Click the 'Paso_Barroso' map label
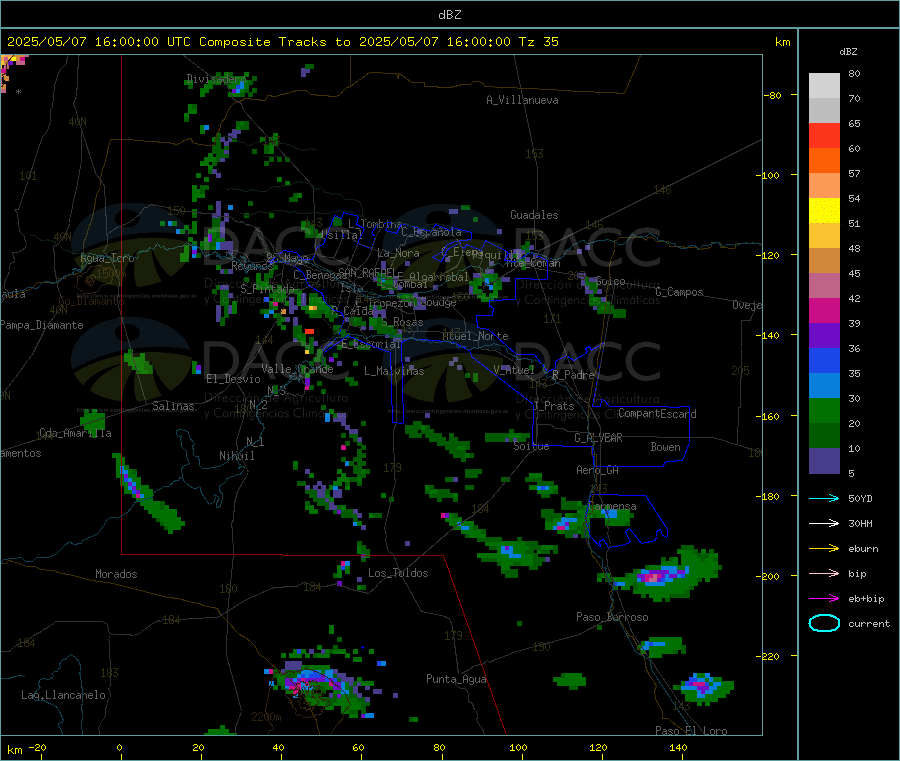Screen dimensions: 900x761 (612, 618)
